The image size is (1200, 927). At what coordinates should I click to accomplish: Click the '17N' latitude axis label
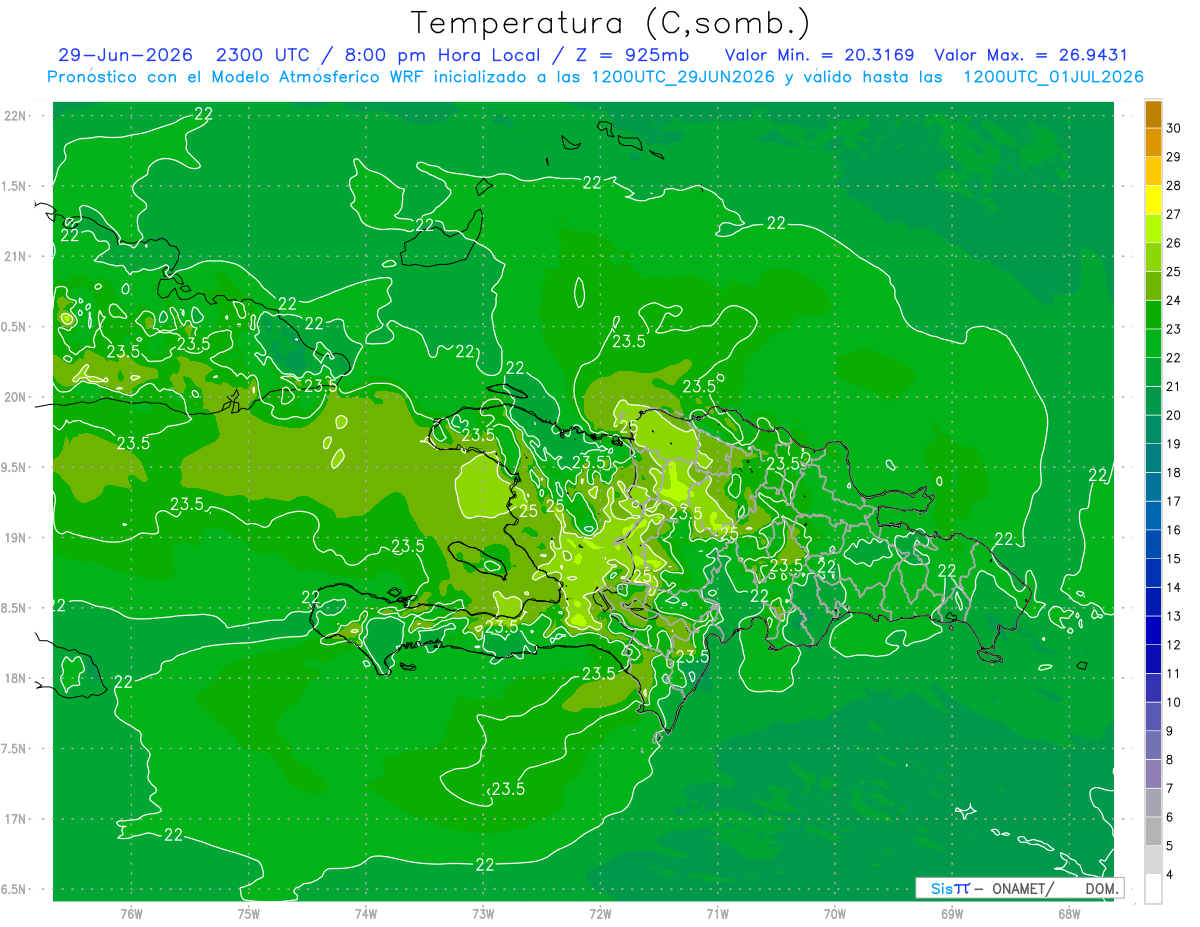coord(16,819)
